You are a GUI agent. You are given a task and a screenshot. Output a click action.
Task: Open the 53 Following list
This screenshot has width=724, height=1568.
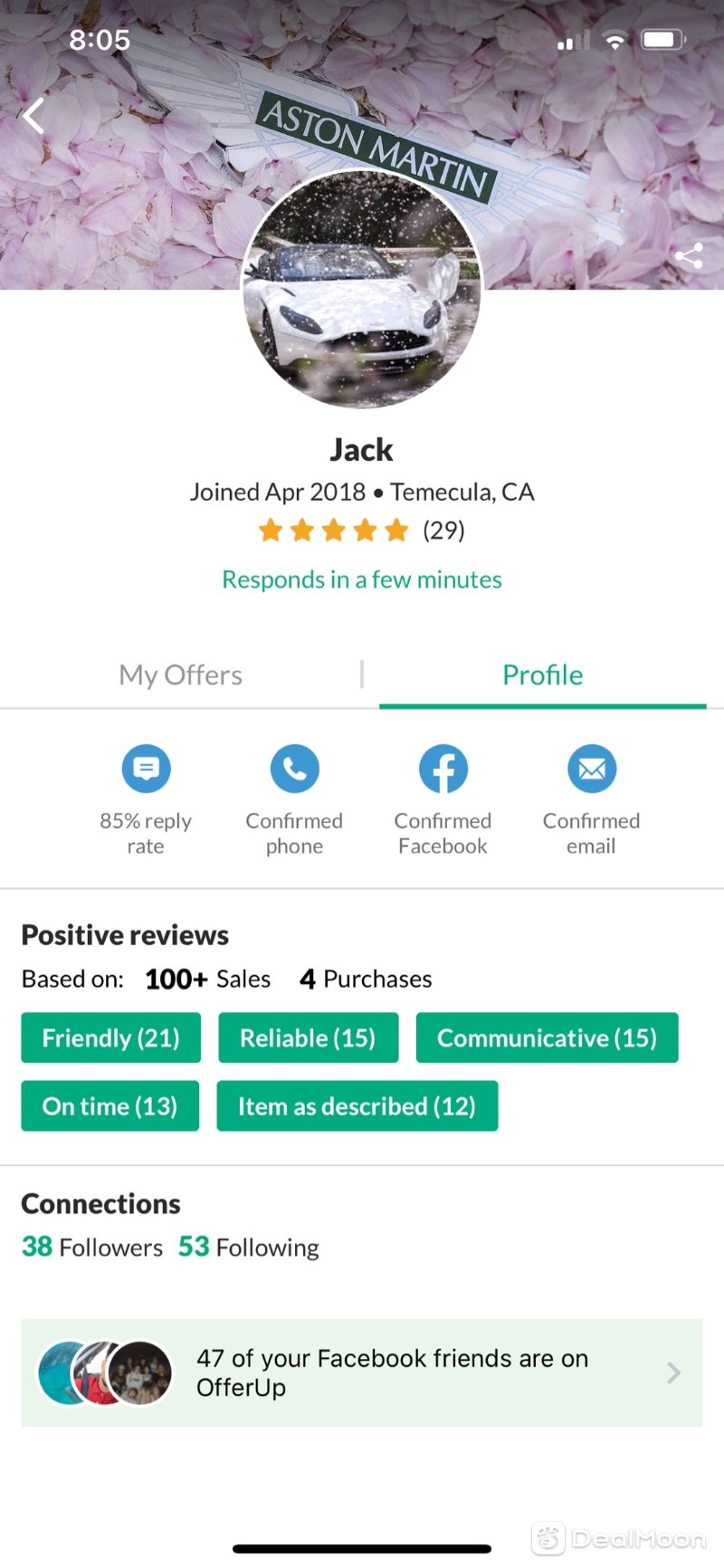point(249,1247)
